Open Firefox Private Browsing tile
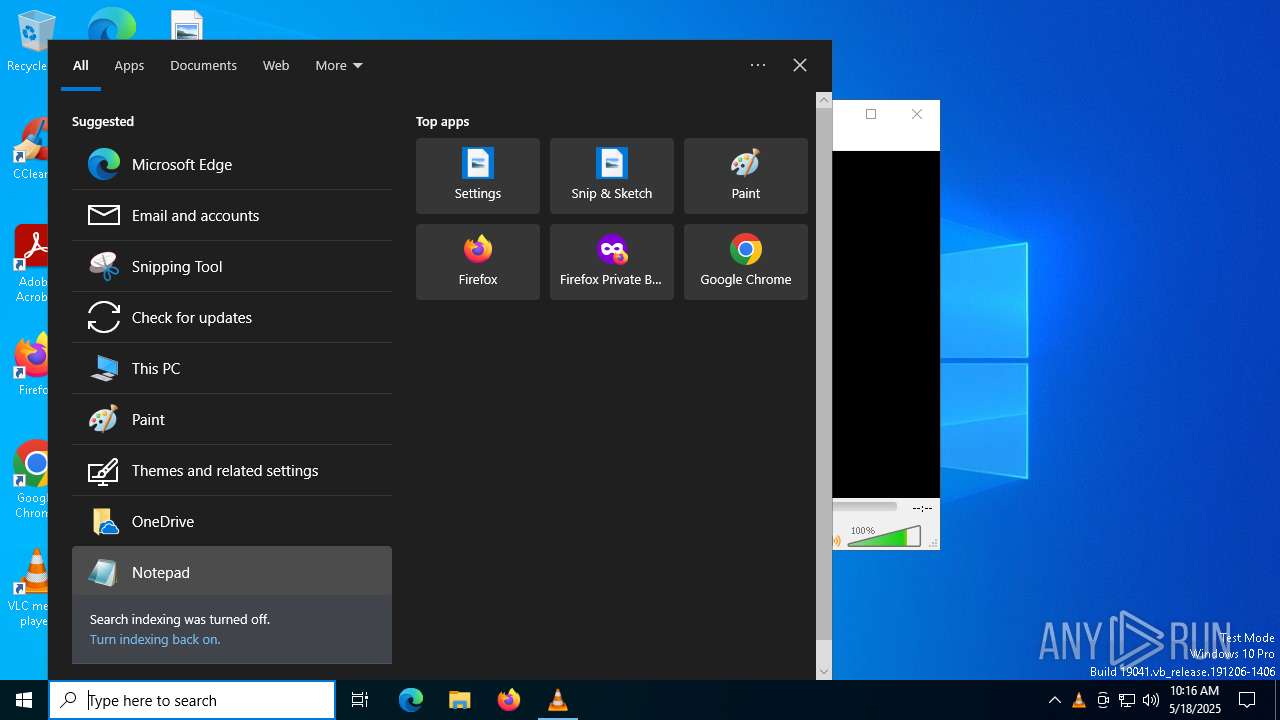The height and width of the screenshot is (720, 1280). point(612,262)
